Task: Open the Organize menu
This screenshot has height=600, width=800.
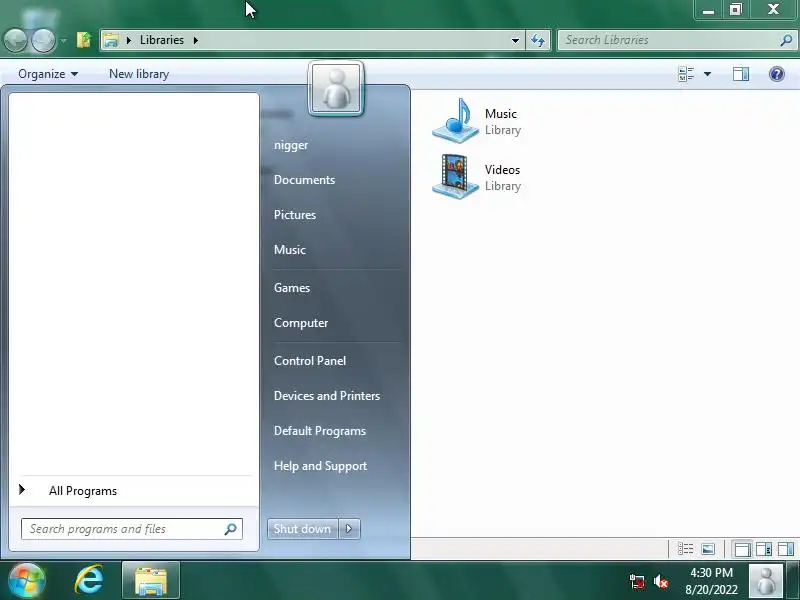Action: point(48,74)
